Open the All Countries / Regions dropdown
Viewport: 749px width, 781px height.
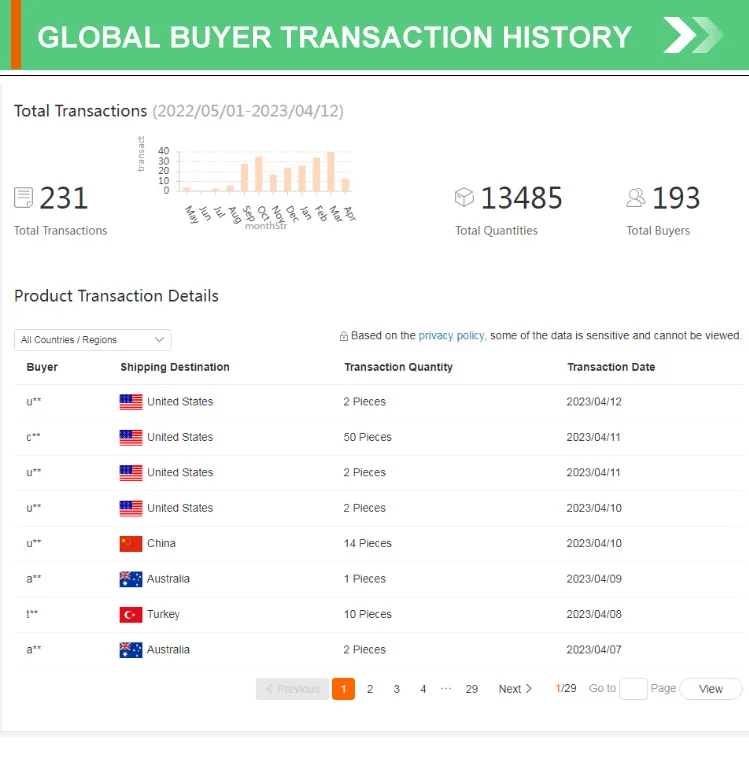[x=93, y=340]
